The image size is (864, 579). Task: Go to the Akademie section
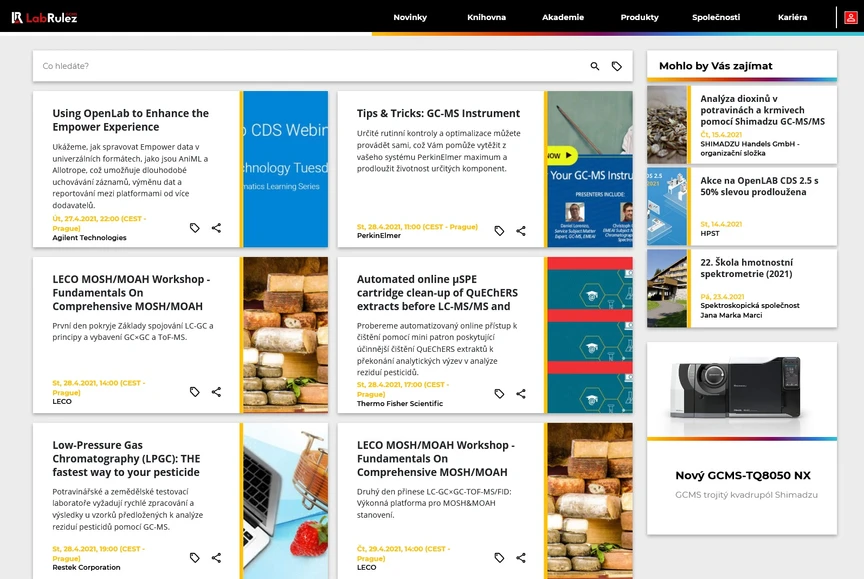pyautogui.click(x=563, y=17)
